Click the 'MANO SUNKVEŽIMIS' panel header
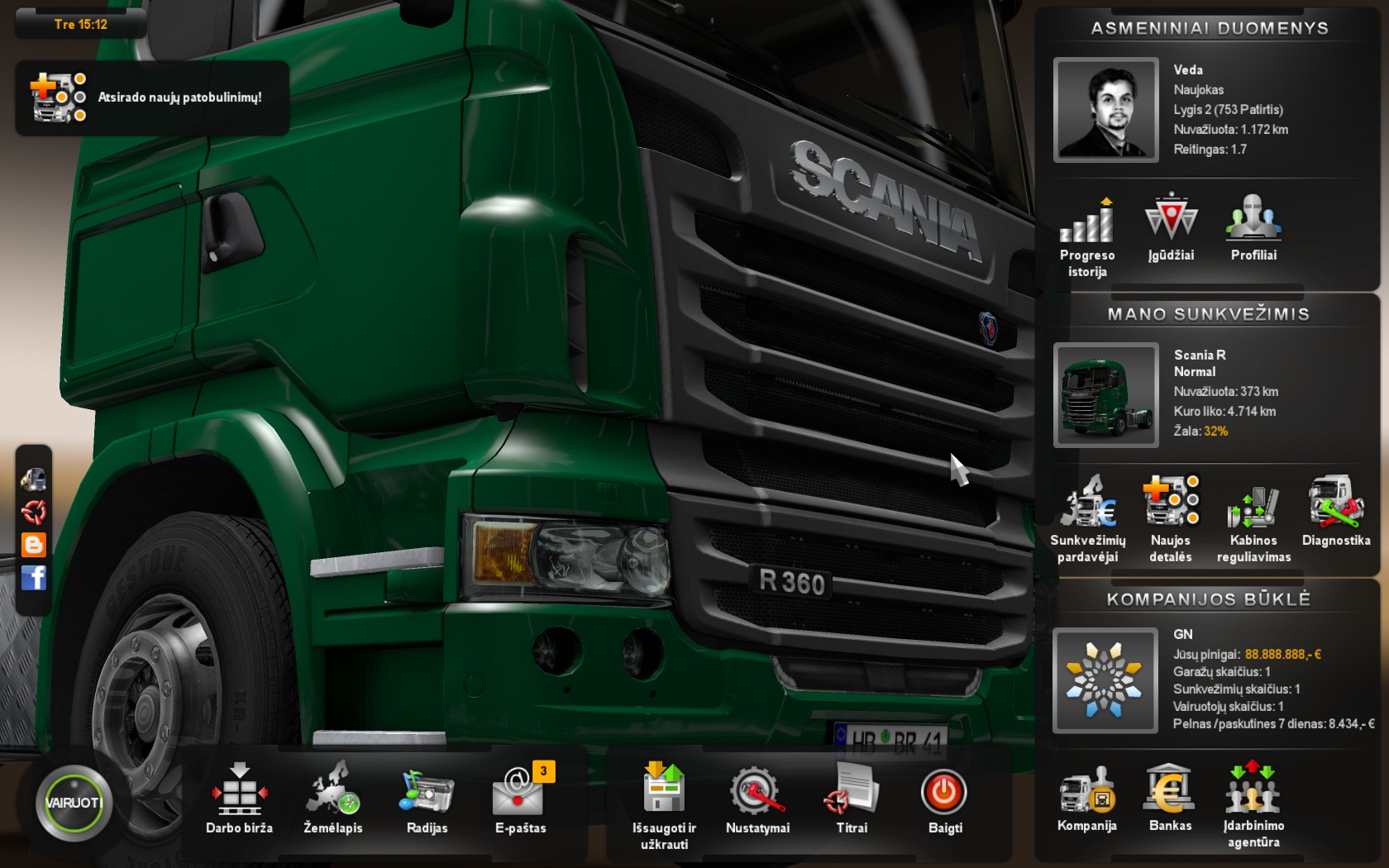 1209,314
